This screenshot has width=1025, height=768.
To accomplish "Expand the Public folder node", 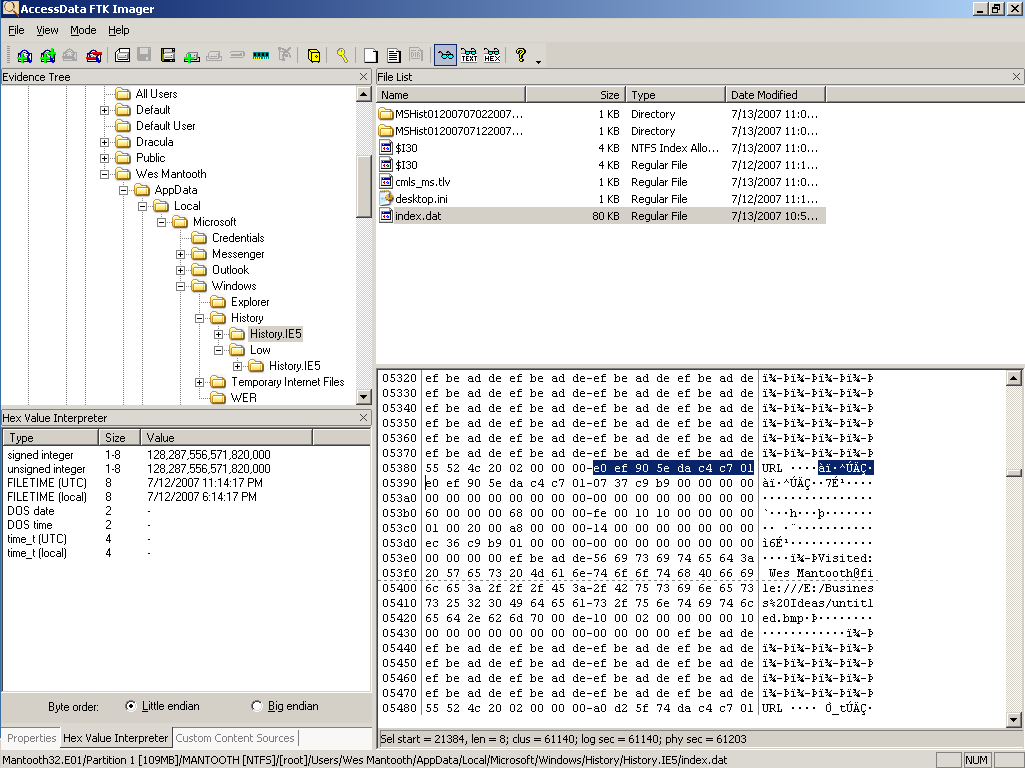I will tap(105, 158).
